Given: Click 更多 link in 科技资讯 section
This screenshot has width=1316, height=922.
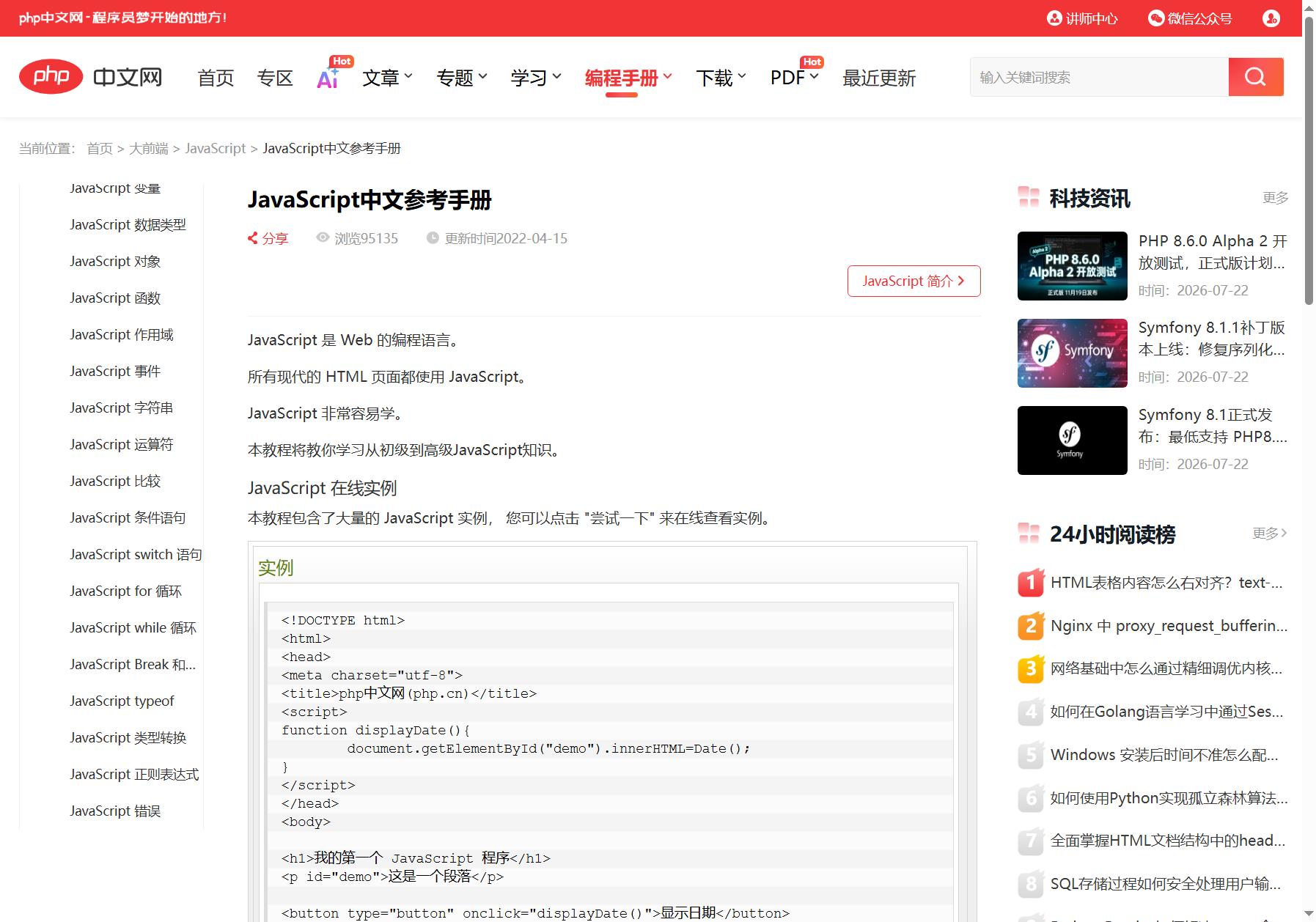Looking at the screenshot, I should click(1275, 198).
